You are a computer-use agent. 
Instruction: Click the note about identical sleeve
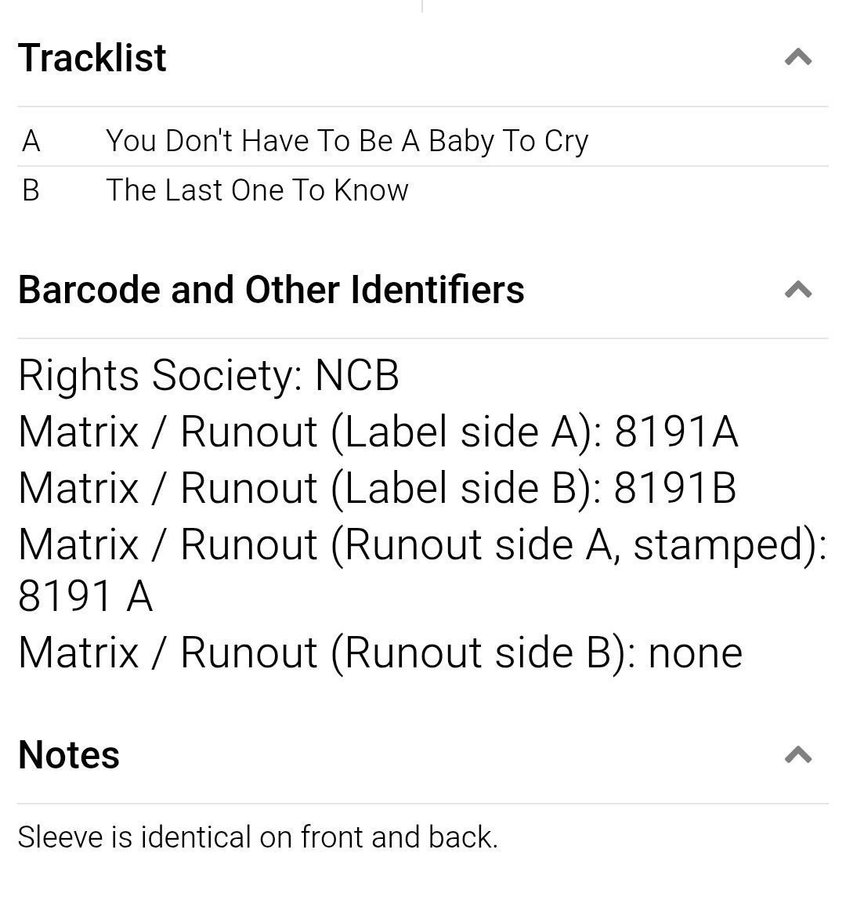pyautogui.click(x=257, y=837)
